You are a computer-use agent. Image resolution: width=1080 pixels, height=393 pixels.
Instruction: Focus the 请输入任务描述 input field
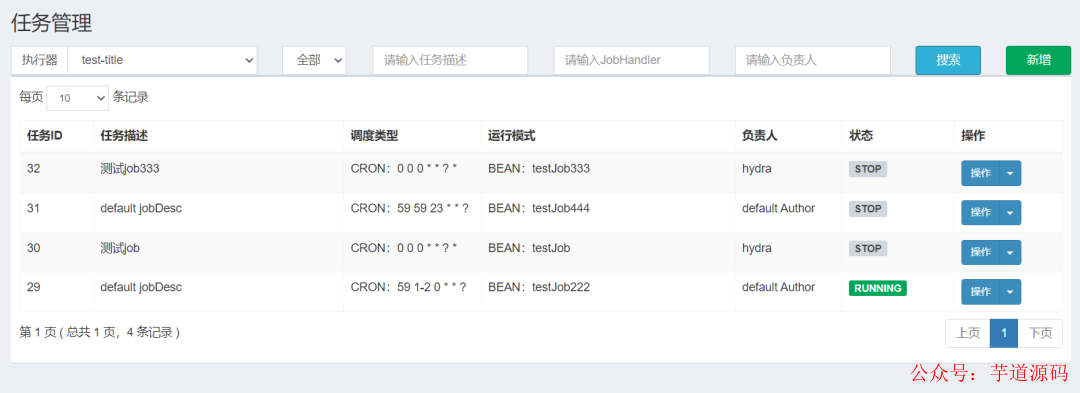click(x=450, y=61)
